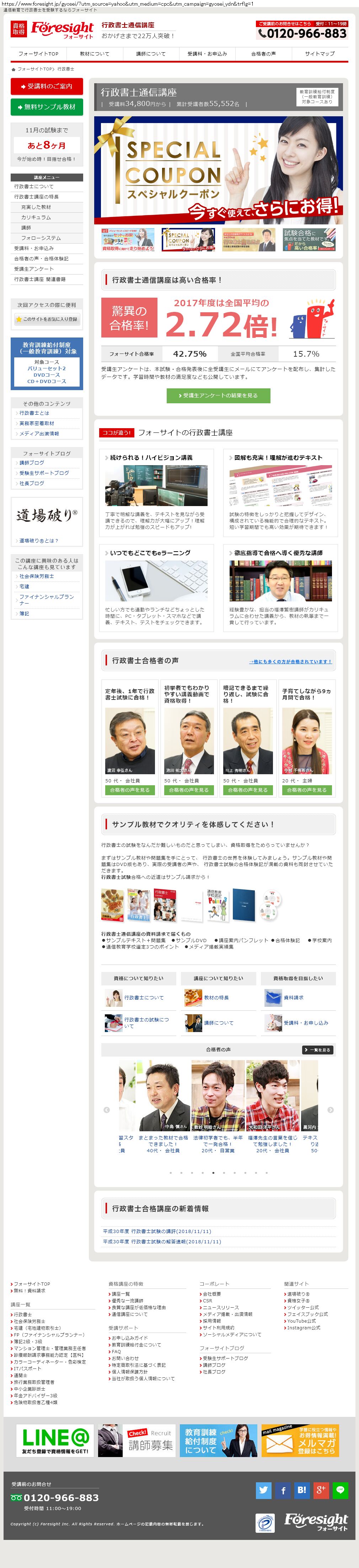The height and width of the screenshot is (1568, 359).
Task: Click the 会社概要 footer link
Action: pyautogui.click(x=212, y=1294)
